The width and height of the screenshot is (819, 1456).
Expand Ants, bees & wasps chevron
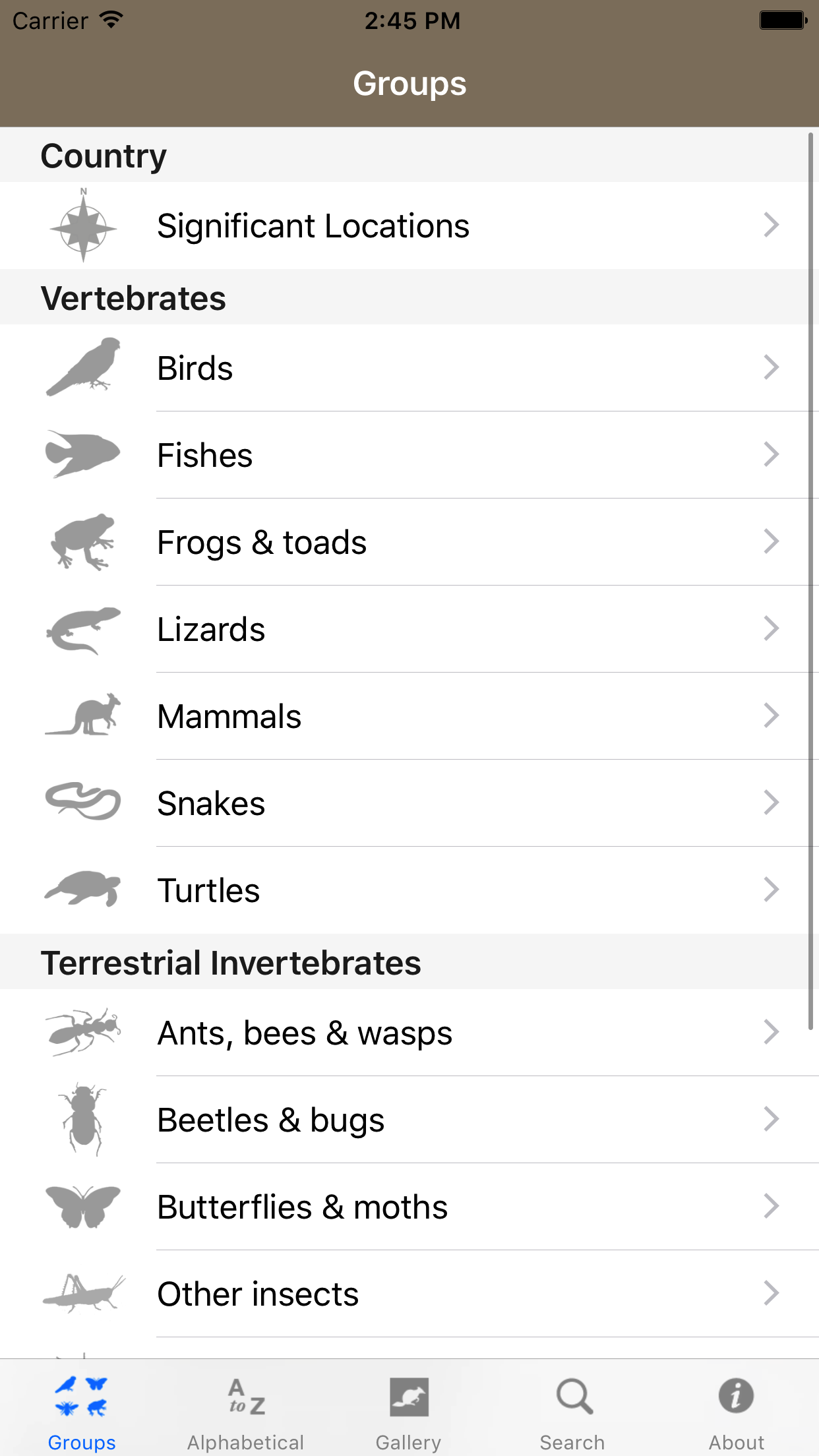[771, 1032]
